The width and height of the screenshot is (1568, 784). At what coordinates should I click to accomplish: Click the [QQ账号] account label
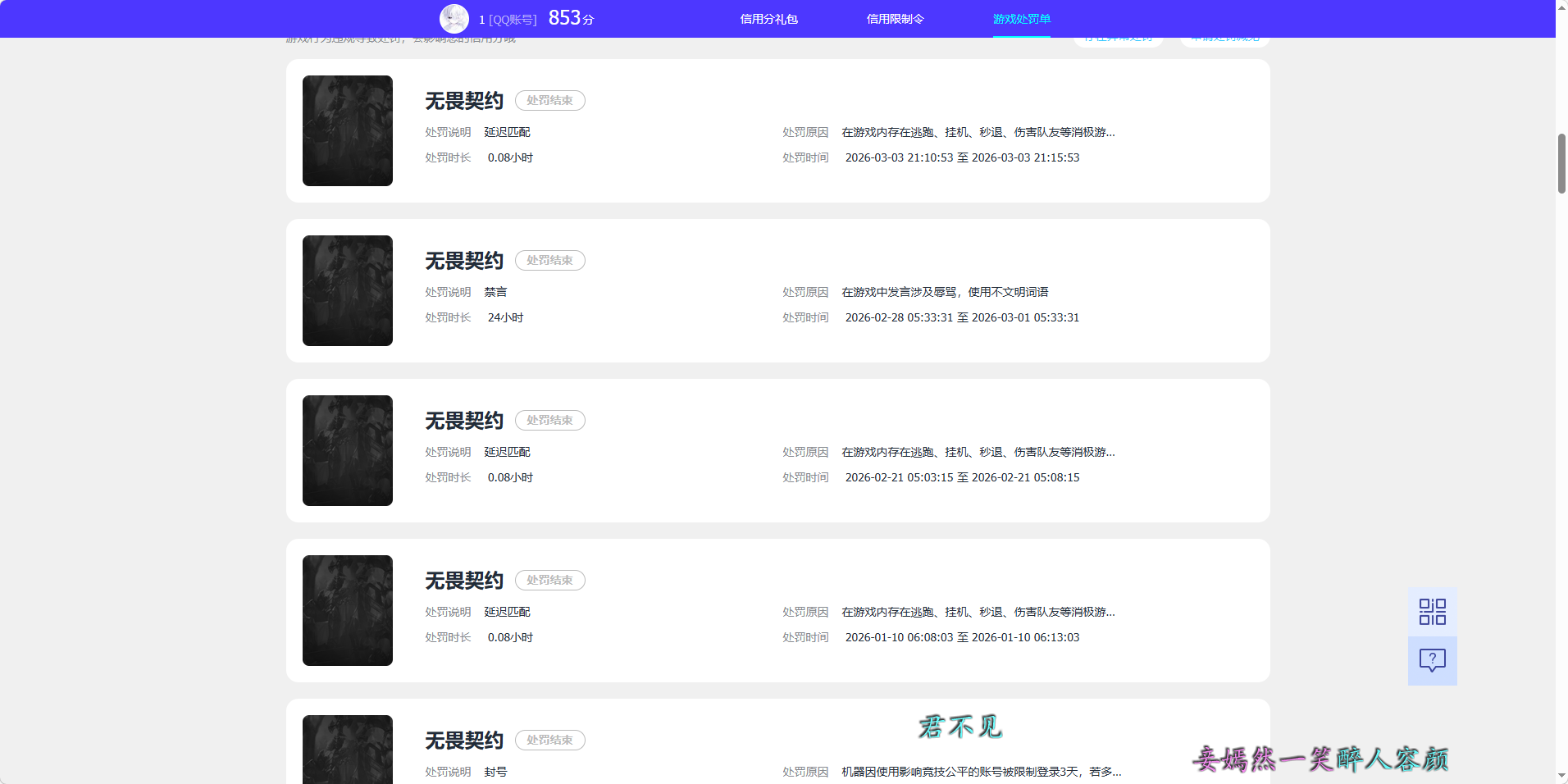509,18
